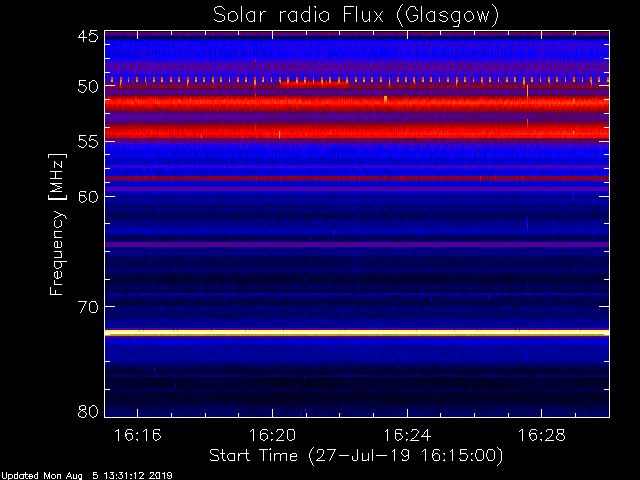
Task: Click the 'Updated Mon Aug 5 13:31:12 2019' timestamp
Action: 87,476
